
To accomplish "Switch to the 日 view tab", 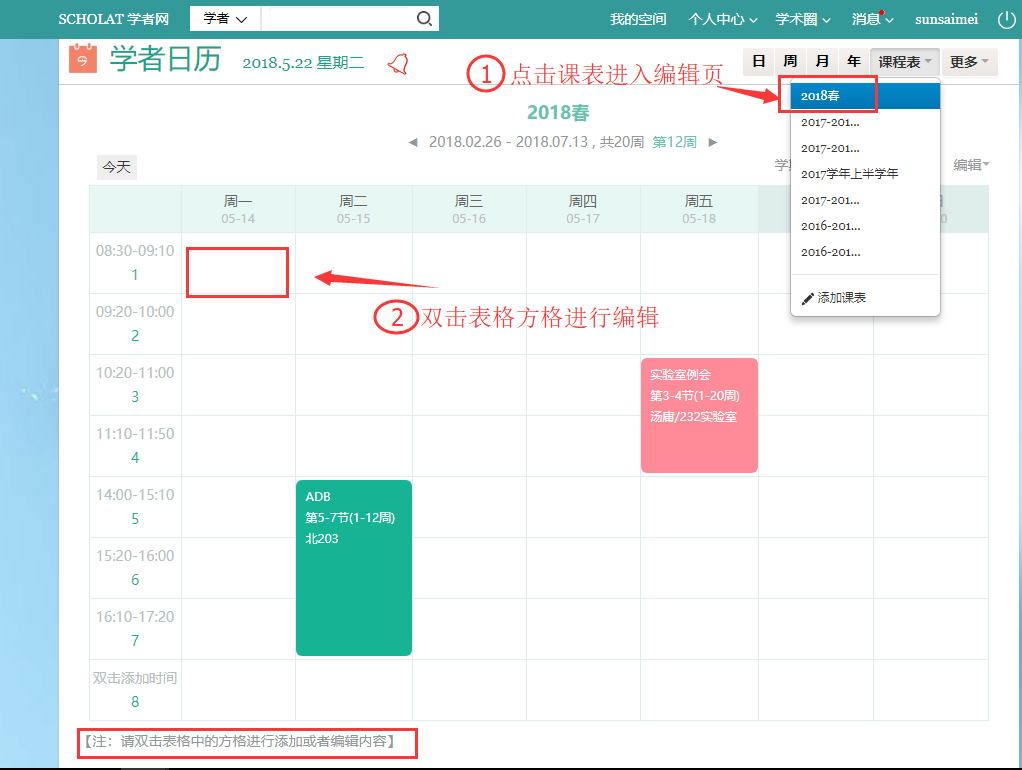I will coord(758,62).
